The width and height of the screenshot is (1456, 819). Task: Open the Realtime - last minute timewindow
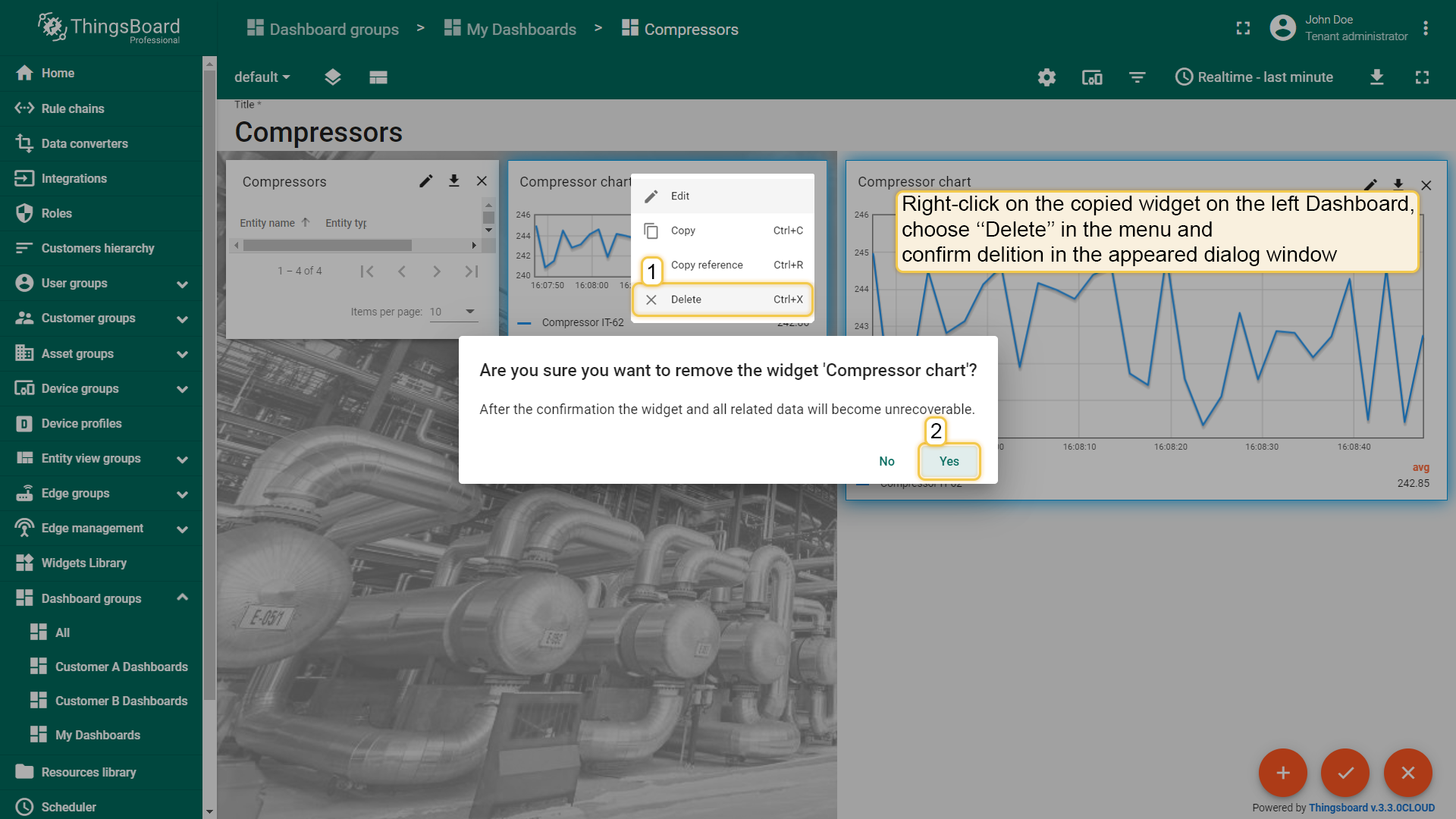1254,77
